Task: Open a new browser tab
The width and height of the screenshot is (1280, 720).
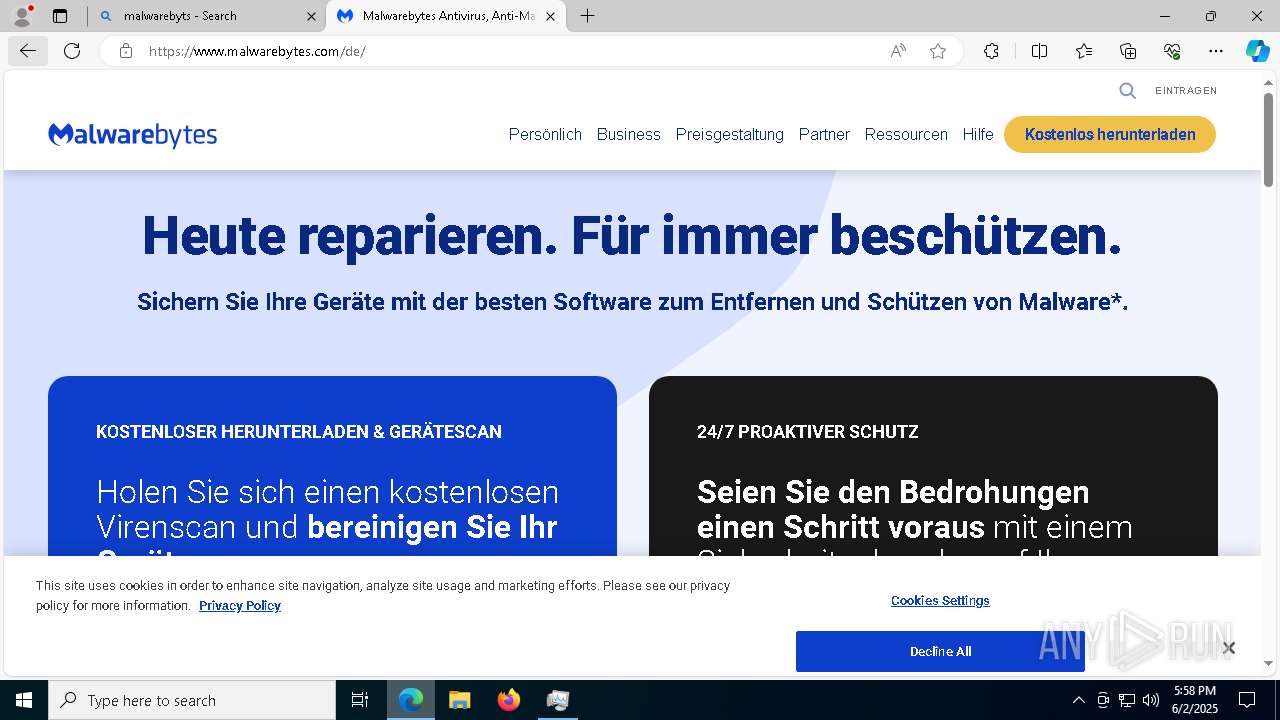Action: click(x=588, y=16)
